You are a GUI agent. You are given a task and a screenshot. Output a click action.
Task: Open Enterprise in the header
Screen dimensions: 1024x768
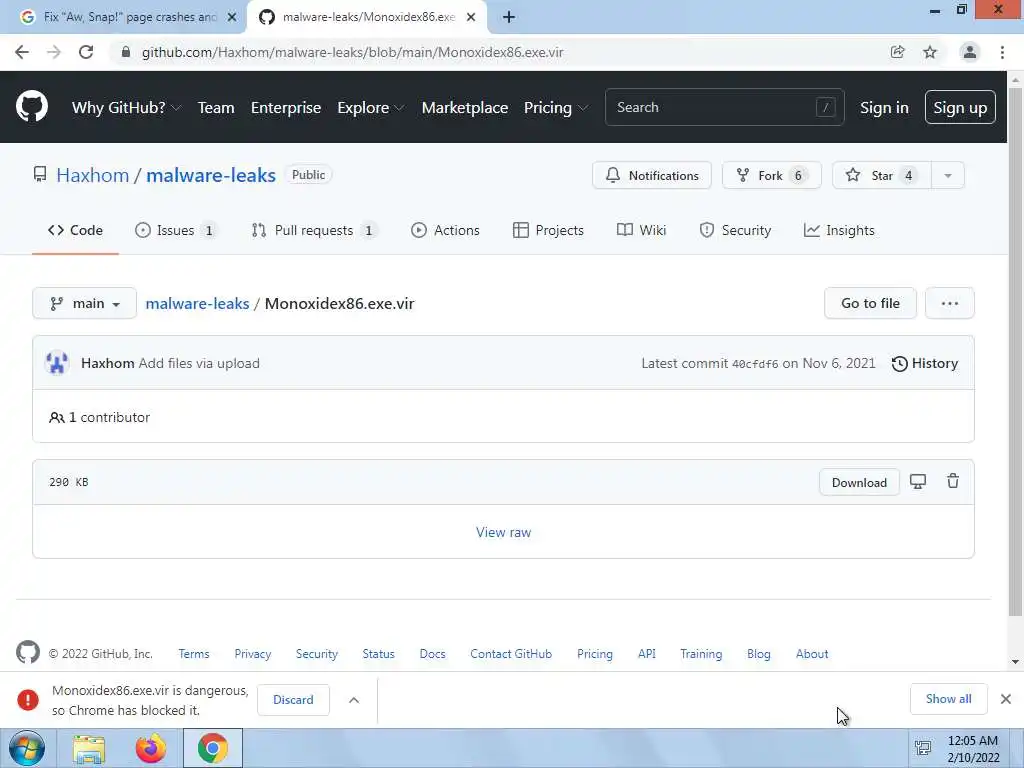(286, 107)
